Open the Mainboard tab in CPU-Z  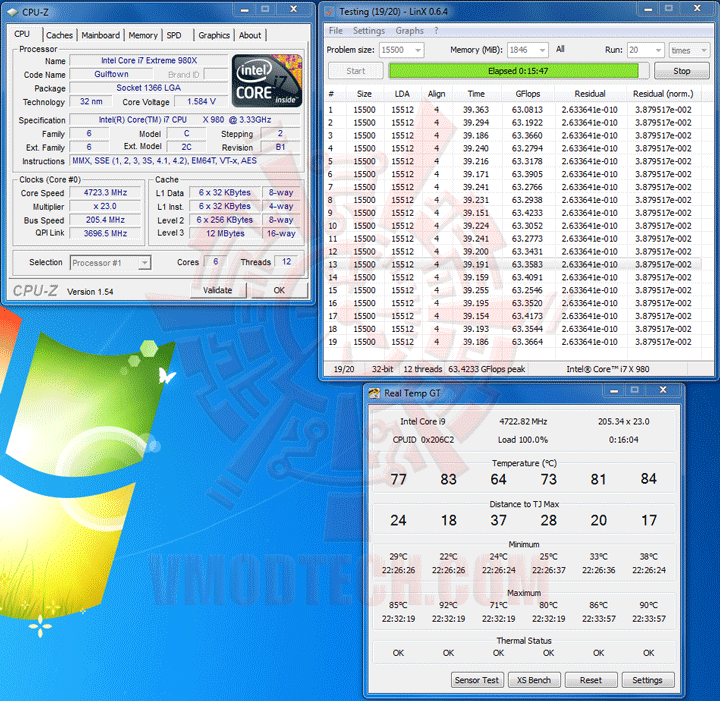pyautogui.click(x=101, y=35)
